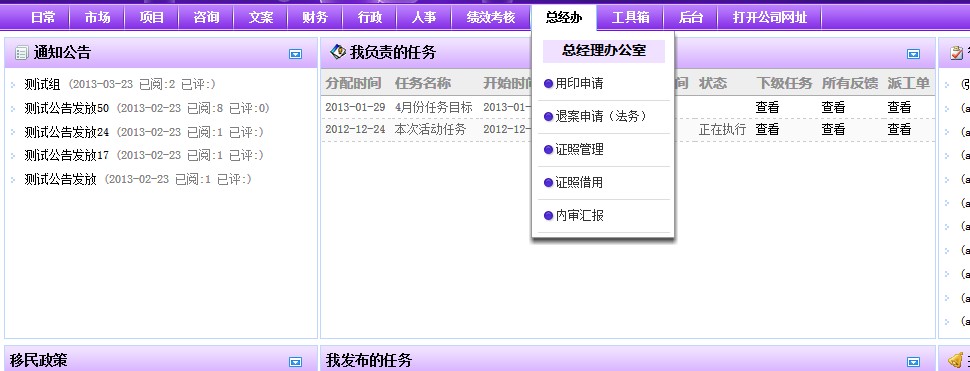Click the bullet arrow beside 测试公告发放24
The height and width of the screenshot is (371, 970).
coord(13,133)
